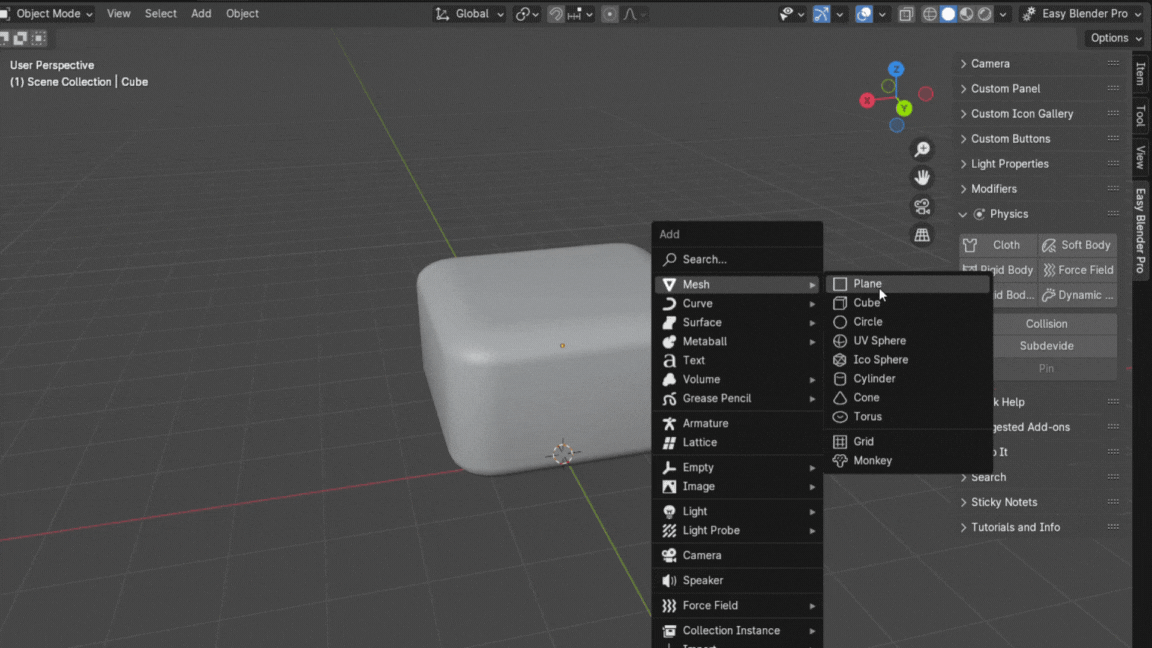
Task: Switch perspective/orthographic with the grid icon
Action: tap(922, 236)
